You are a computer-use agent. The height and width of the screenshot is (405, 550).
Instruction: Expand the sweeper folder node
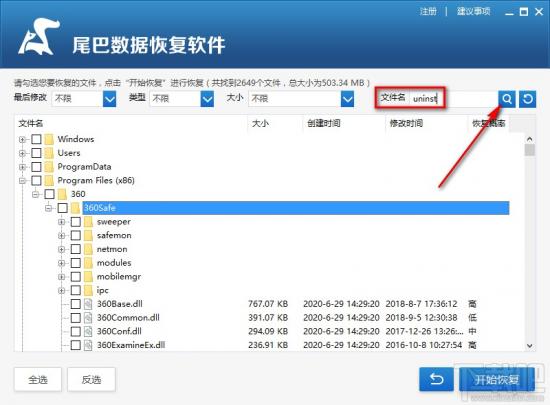pyautogui.click(x=62, y=222)
